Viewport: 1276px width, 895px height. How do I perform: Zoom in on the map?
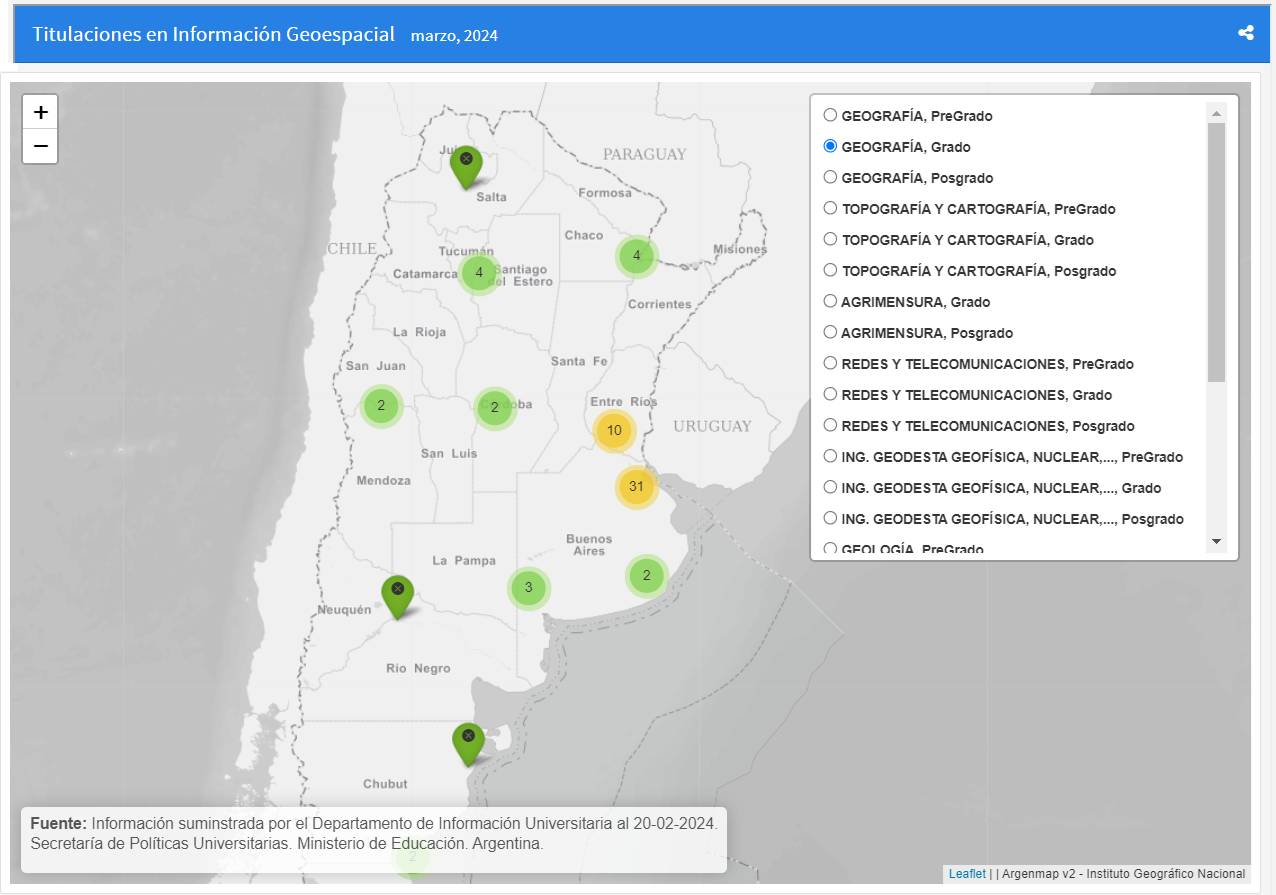pos(40,112)
